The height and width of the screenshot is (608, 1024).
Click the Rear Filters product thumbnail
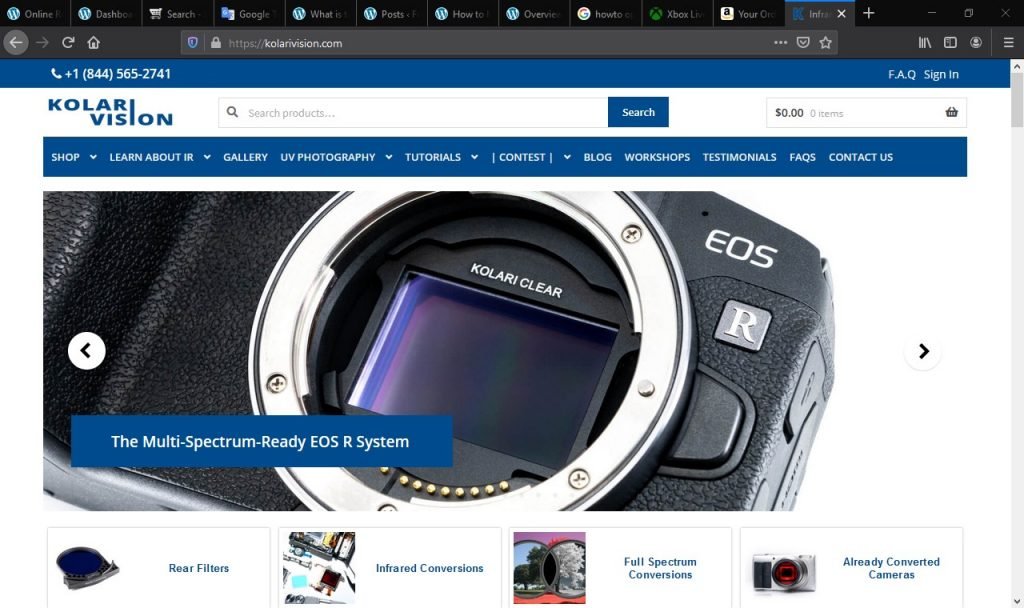coord(88,568)
